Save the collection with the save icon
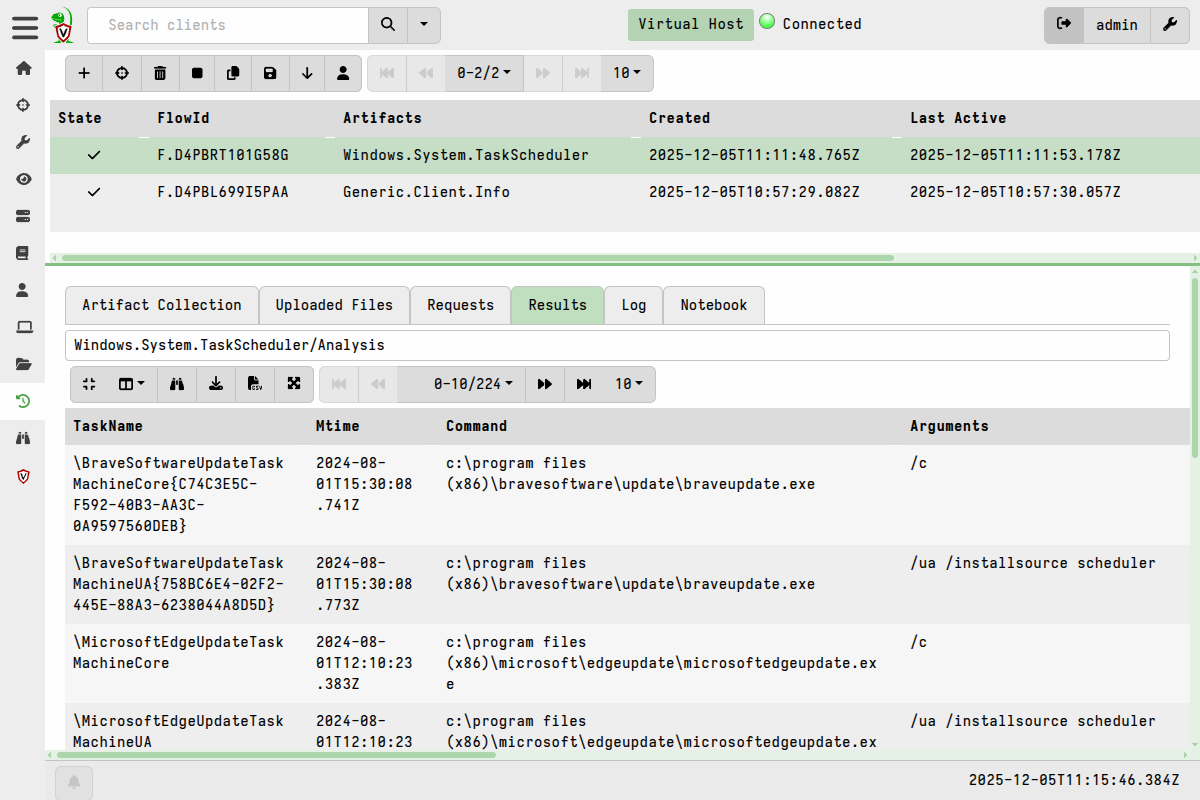The height and width of the screenshot is (800, 1200). (269, 73)
